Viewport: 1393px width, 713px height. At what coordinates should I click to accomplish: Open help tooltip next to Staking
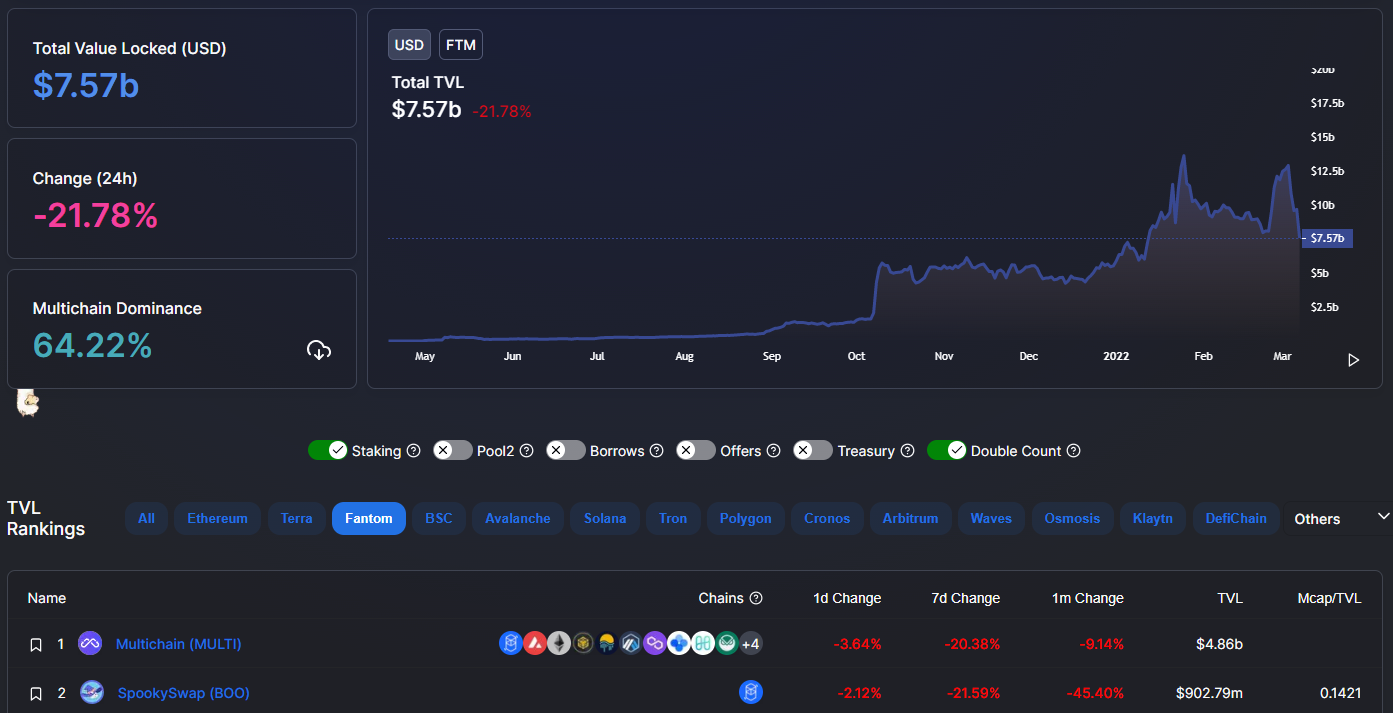click(413, 451)
